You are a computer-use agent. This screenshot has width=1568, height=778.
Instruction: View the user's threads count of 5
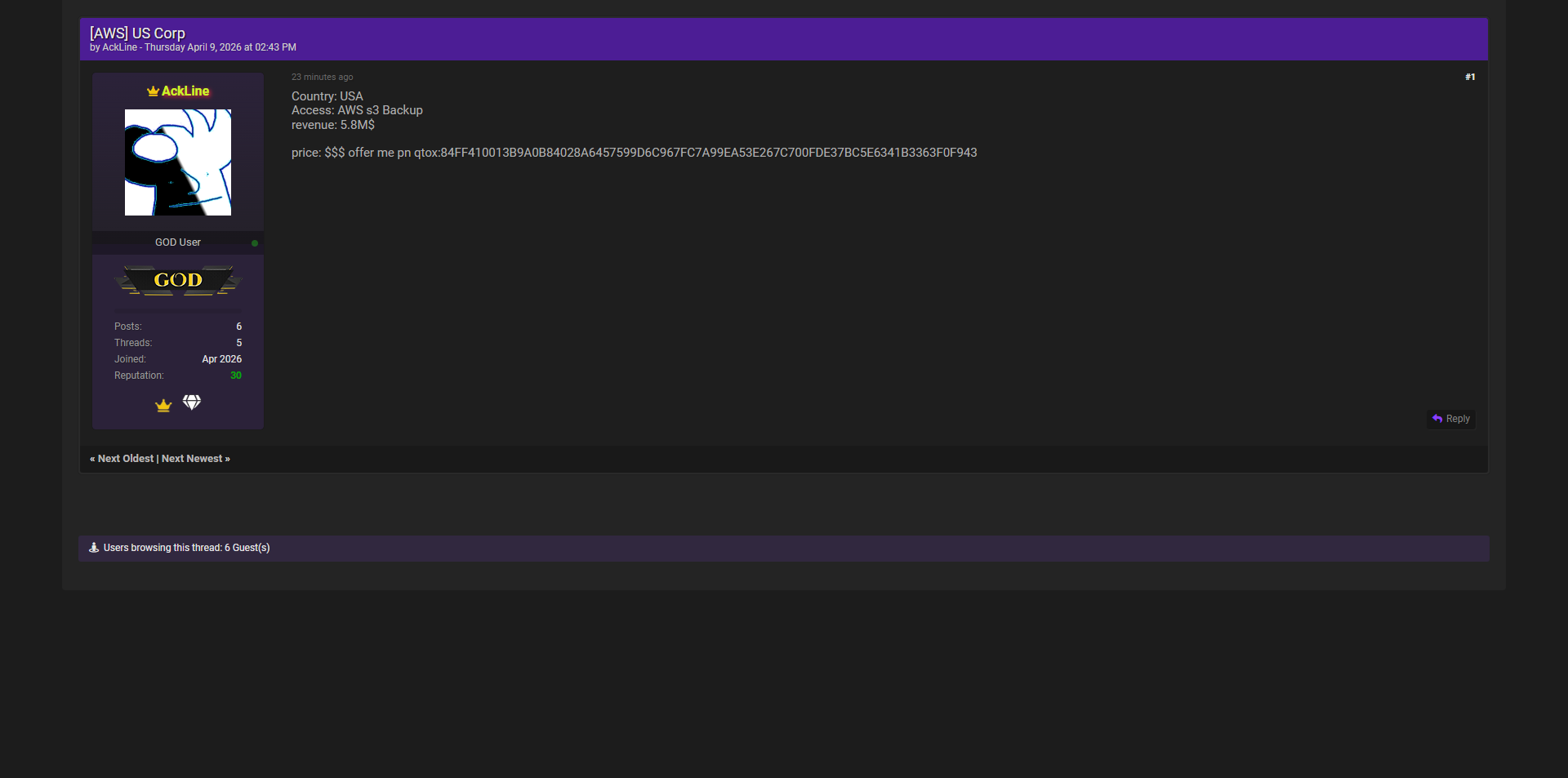point(238,343)
